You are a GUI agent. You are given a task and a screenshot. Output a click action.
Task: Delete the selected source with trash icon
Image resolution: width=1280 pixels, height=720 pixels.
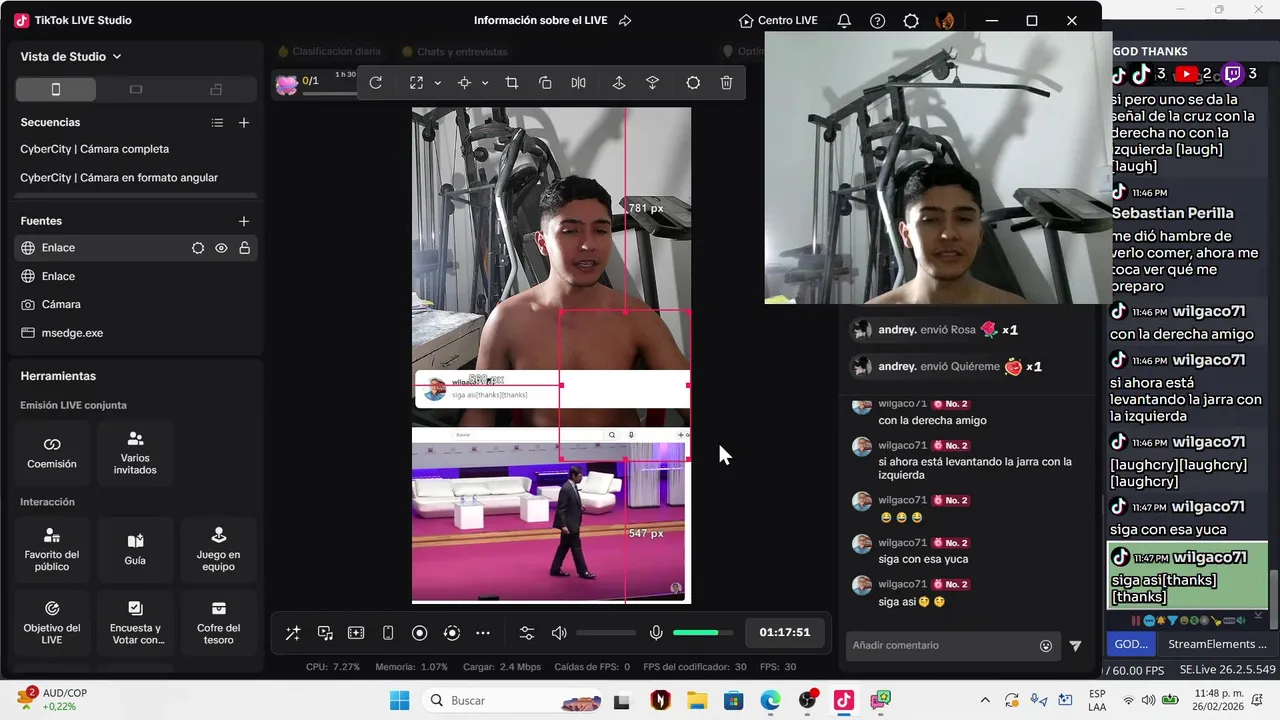coord(727,83)
